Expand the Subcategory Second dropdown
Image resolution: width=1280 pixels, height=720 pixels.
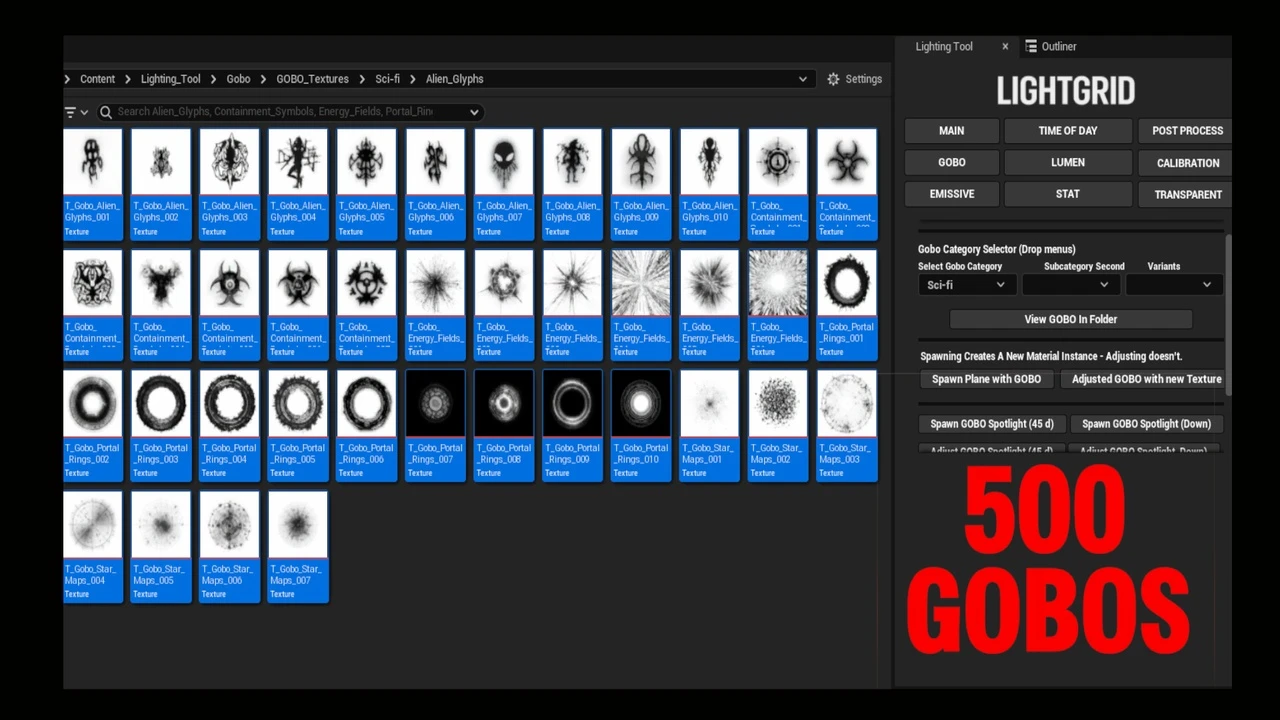[x=1068, y=285]
